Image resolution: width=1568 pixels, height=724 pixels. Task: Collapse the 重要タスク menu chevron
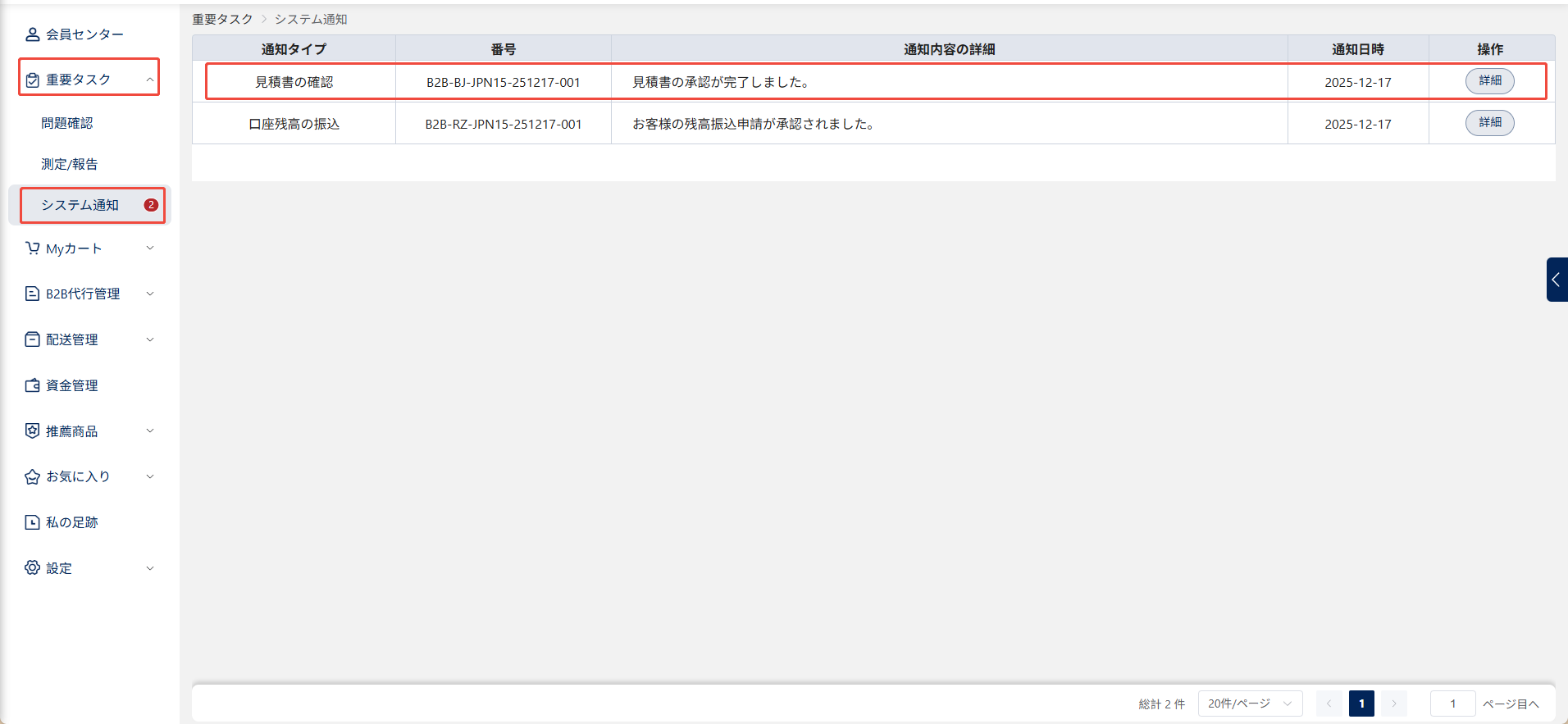pos(150,80)
